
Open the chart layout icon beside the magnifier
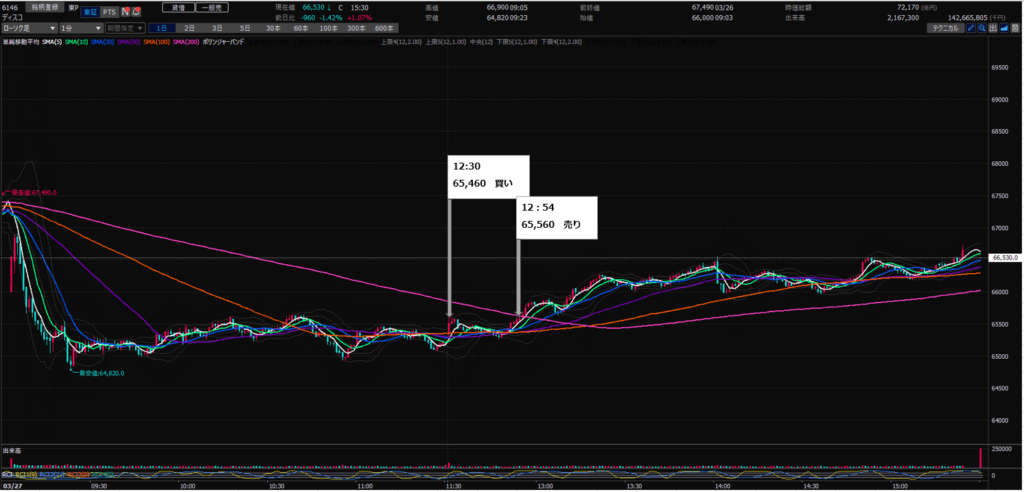993,30
